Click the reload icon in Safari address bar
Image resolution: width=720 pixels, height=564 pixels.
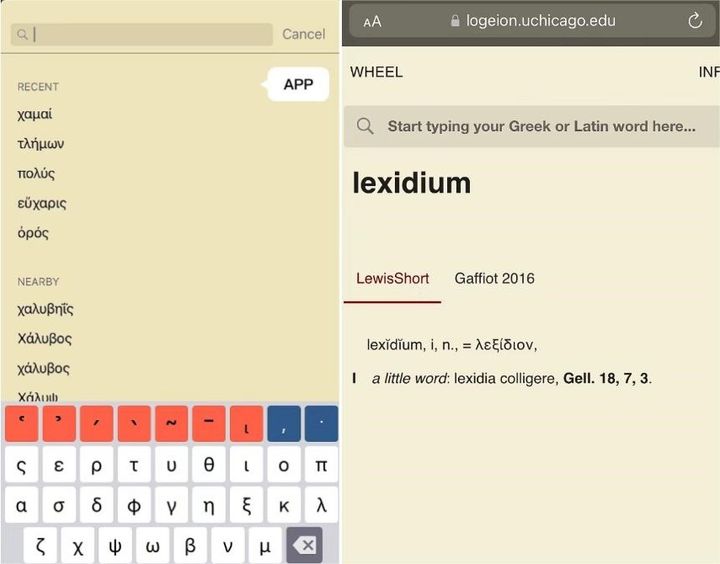695,21
